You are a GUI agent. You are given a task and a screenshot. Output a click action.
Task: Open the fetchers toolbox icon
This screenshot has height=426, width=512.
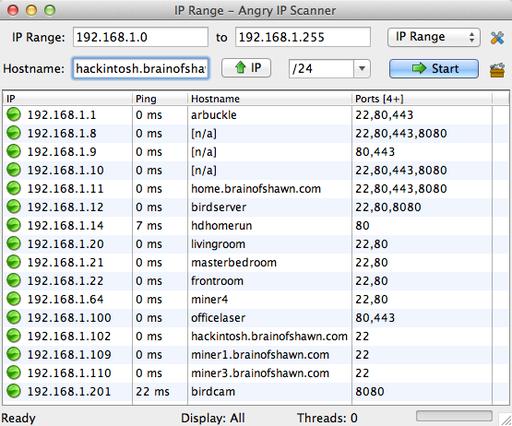tap(497, 69)
